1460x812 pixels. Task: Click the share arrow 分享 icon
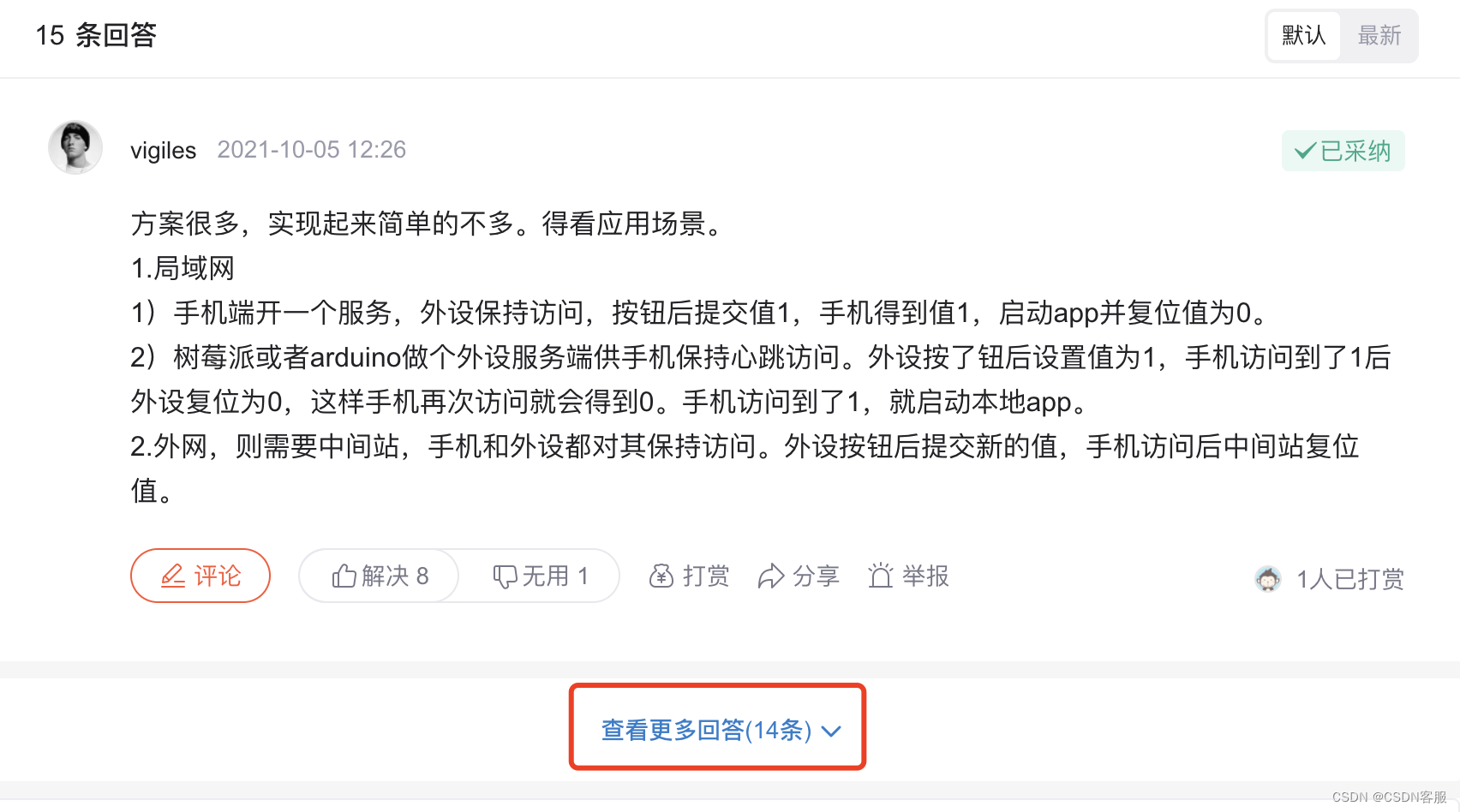pyautogui.click(x=771, y=576)
